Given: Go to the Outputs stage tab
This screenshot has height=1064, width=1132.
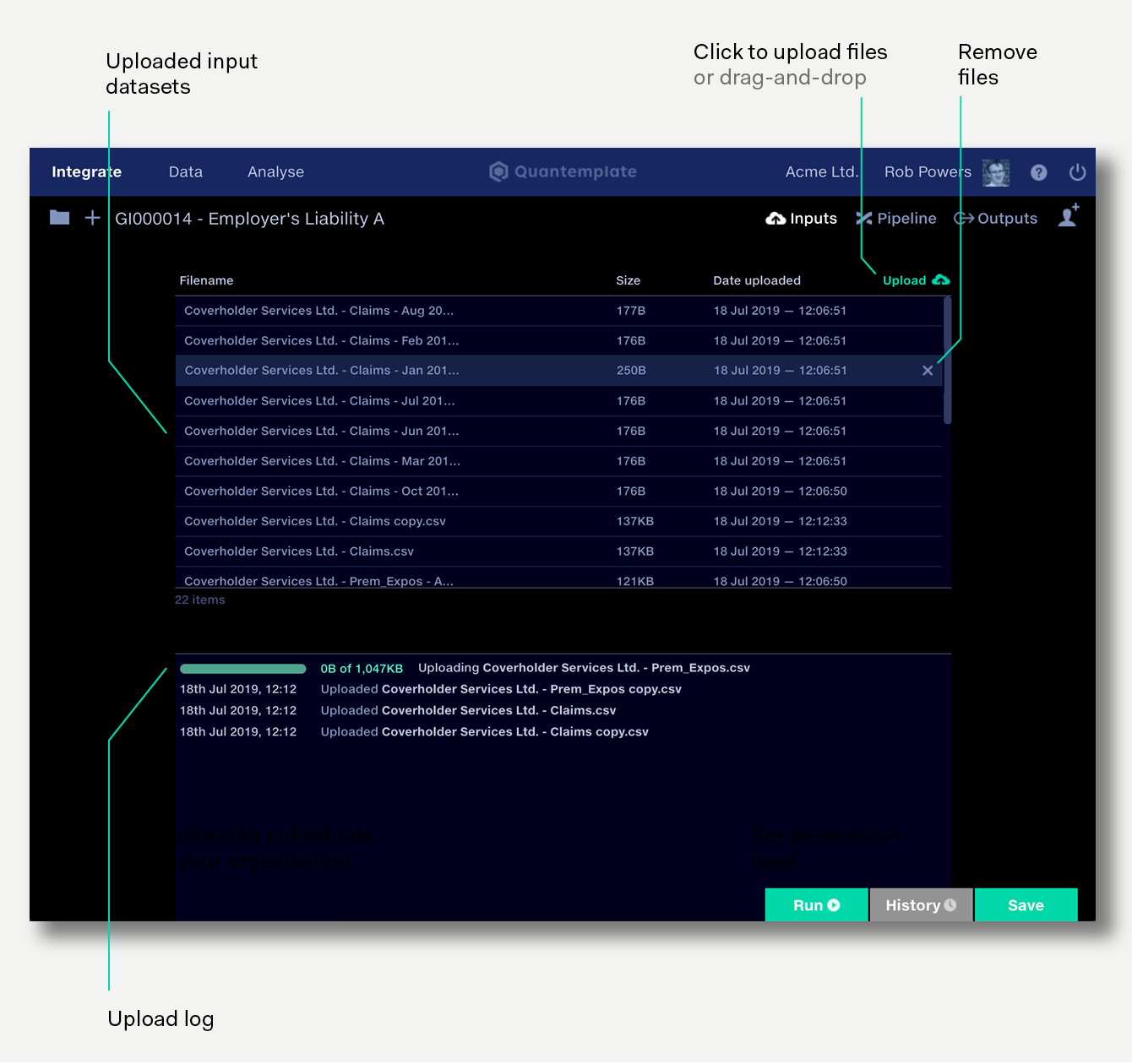Looking at the screenshot, I should click(x=995, y=219).
